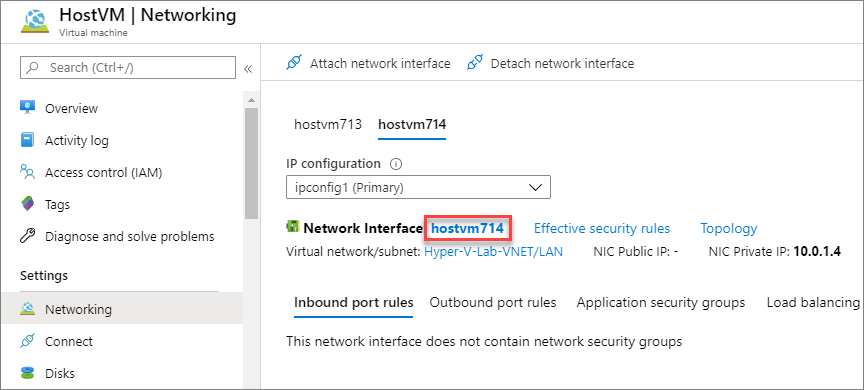Open the ipconfig1 (Primary) dropdown
This screenshot has height=390, width=864.
click(418, 187)
